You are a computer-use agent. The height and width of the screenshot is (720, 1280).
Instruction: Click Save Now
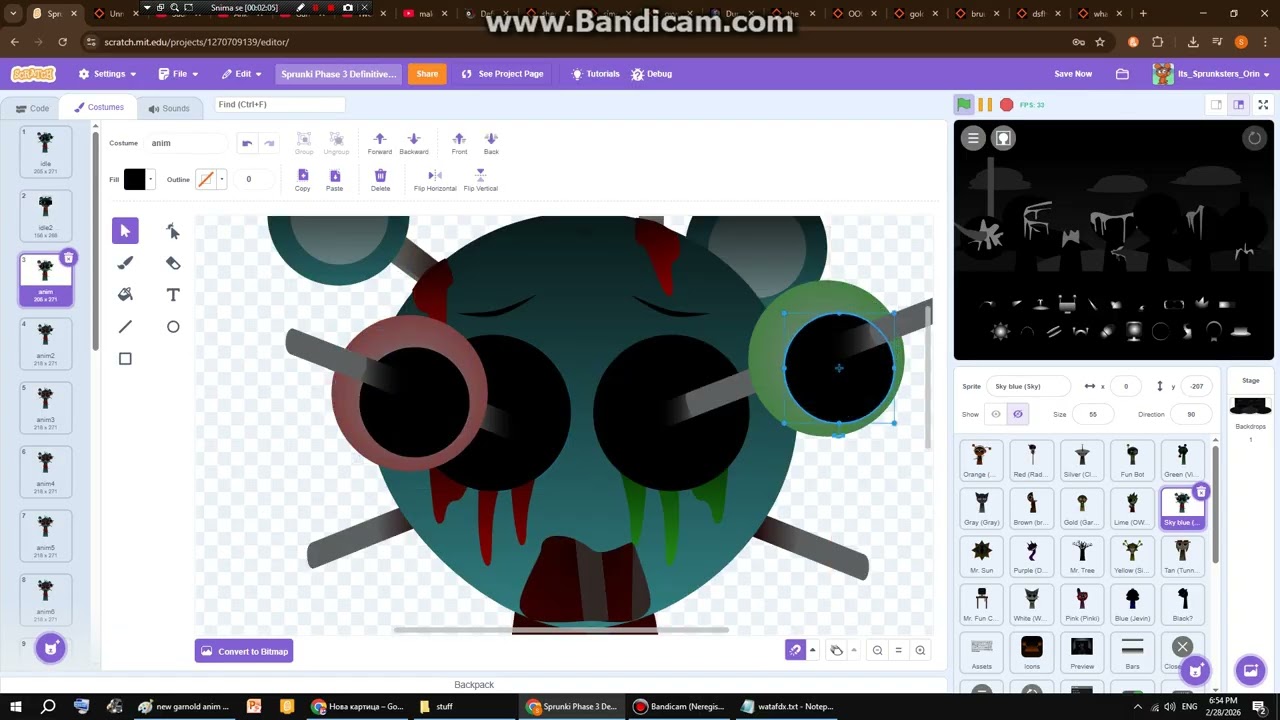click(1073, 74)
